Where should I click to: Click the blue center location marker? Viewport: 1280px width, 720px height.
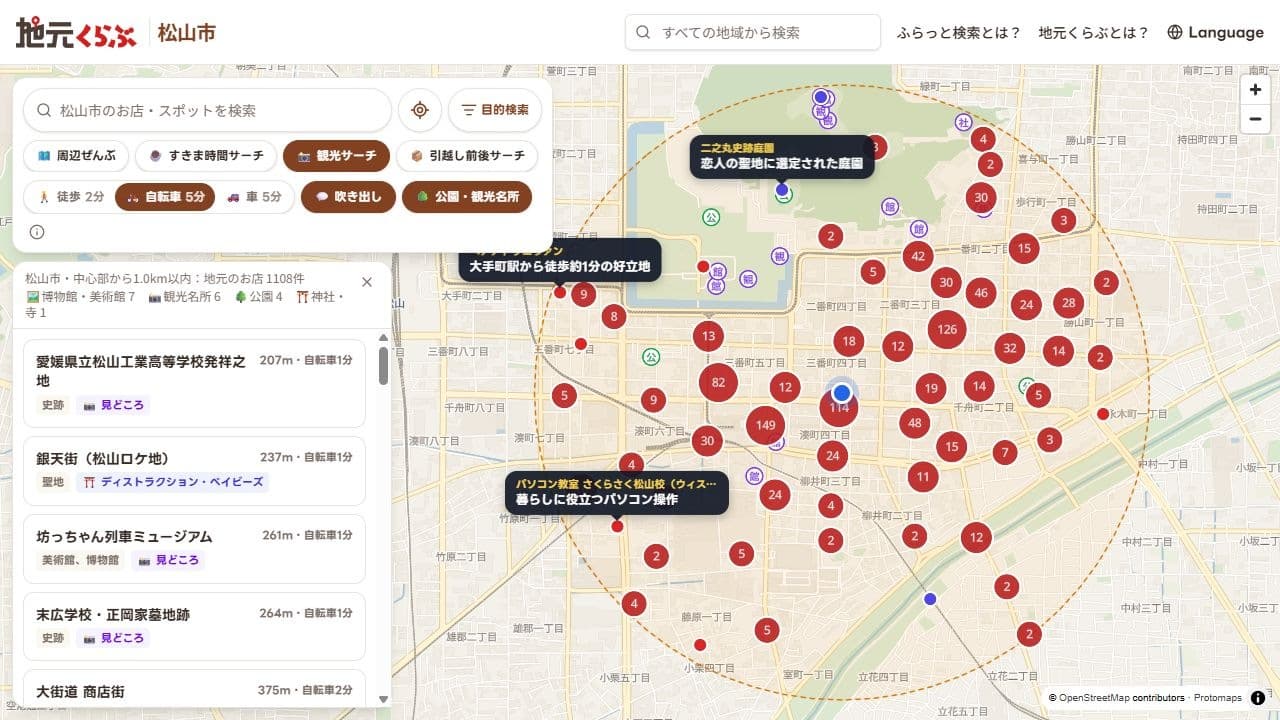[842, 393]
